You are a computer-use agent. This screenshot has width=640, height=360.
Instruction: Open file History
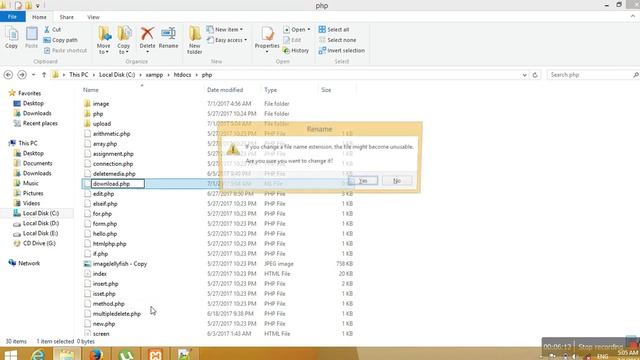coord(296,50)
